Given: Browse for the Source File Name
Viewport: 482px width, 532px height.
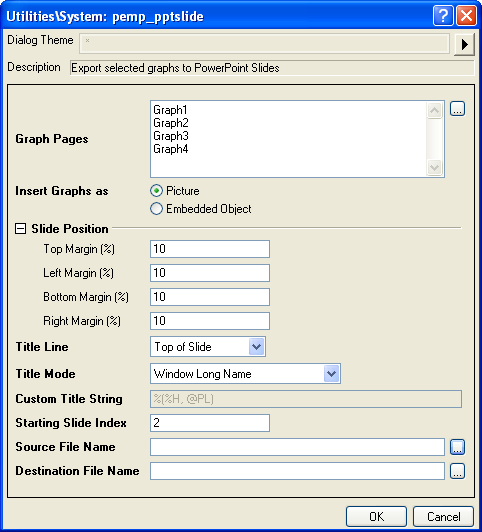Looking at the screenshot, I should [457, 447].
